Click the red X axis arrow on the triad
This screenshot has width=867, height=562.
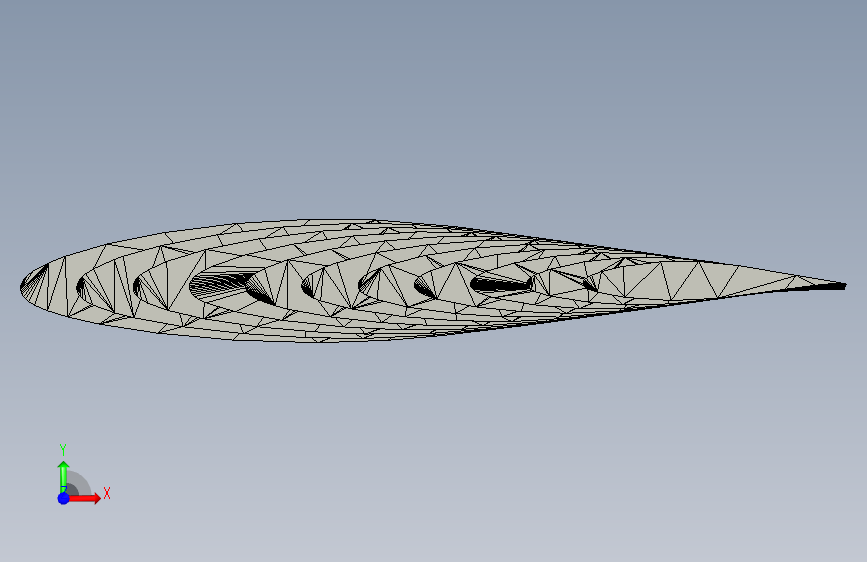point(84,498)
